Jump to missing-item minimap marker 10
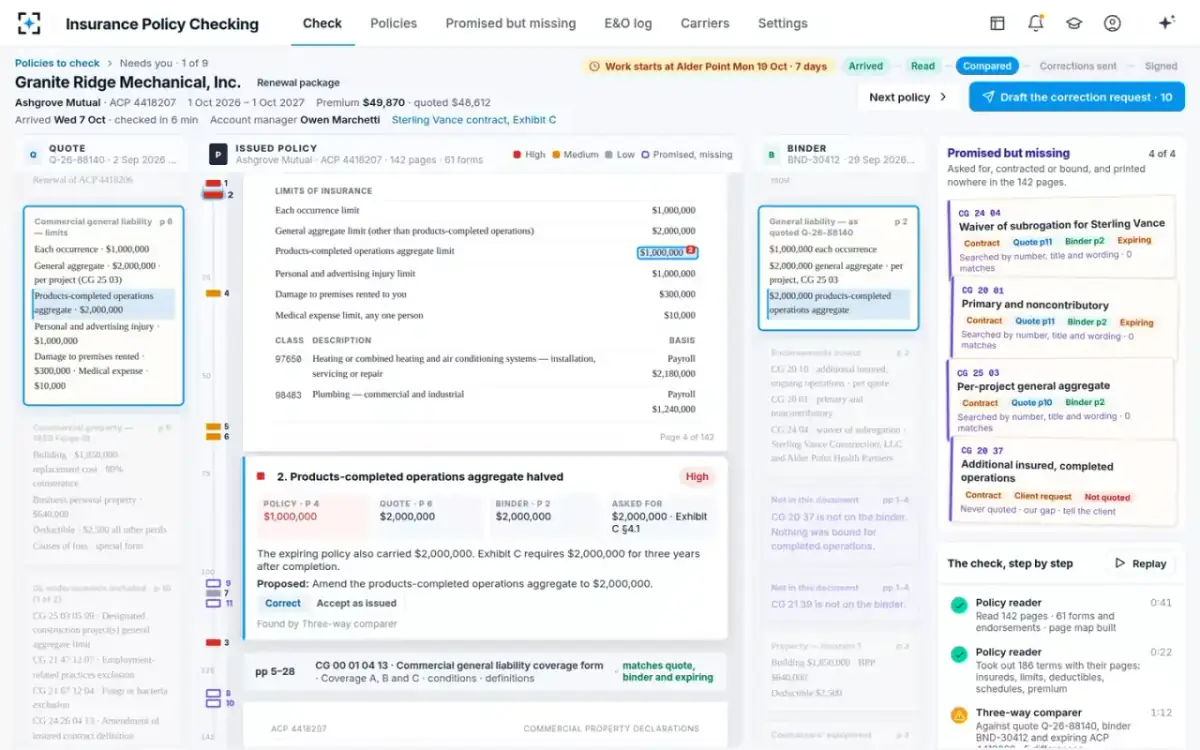This screenshot has width=1200, height=750. point(214,704)
